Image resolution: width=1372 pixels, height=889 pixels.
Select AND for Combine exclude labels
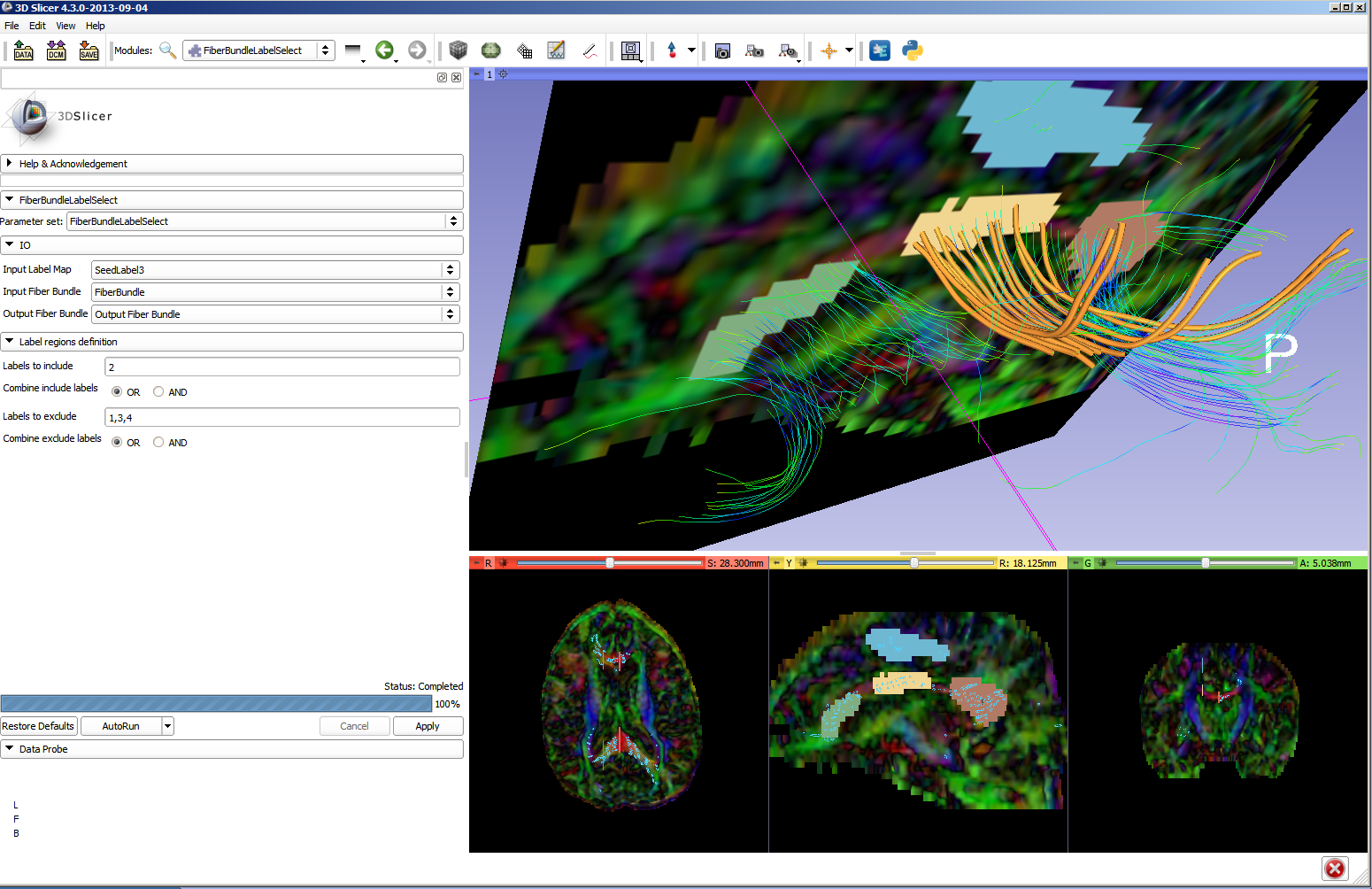[x=158, y=442]
